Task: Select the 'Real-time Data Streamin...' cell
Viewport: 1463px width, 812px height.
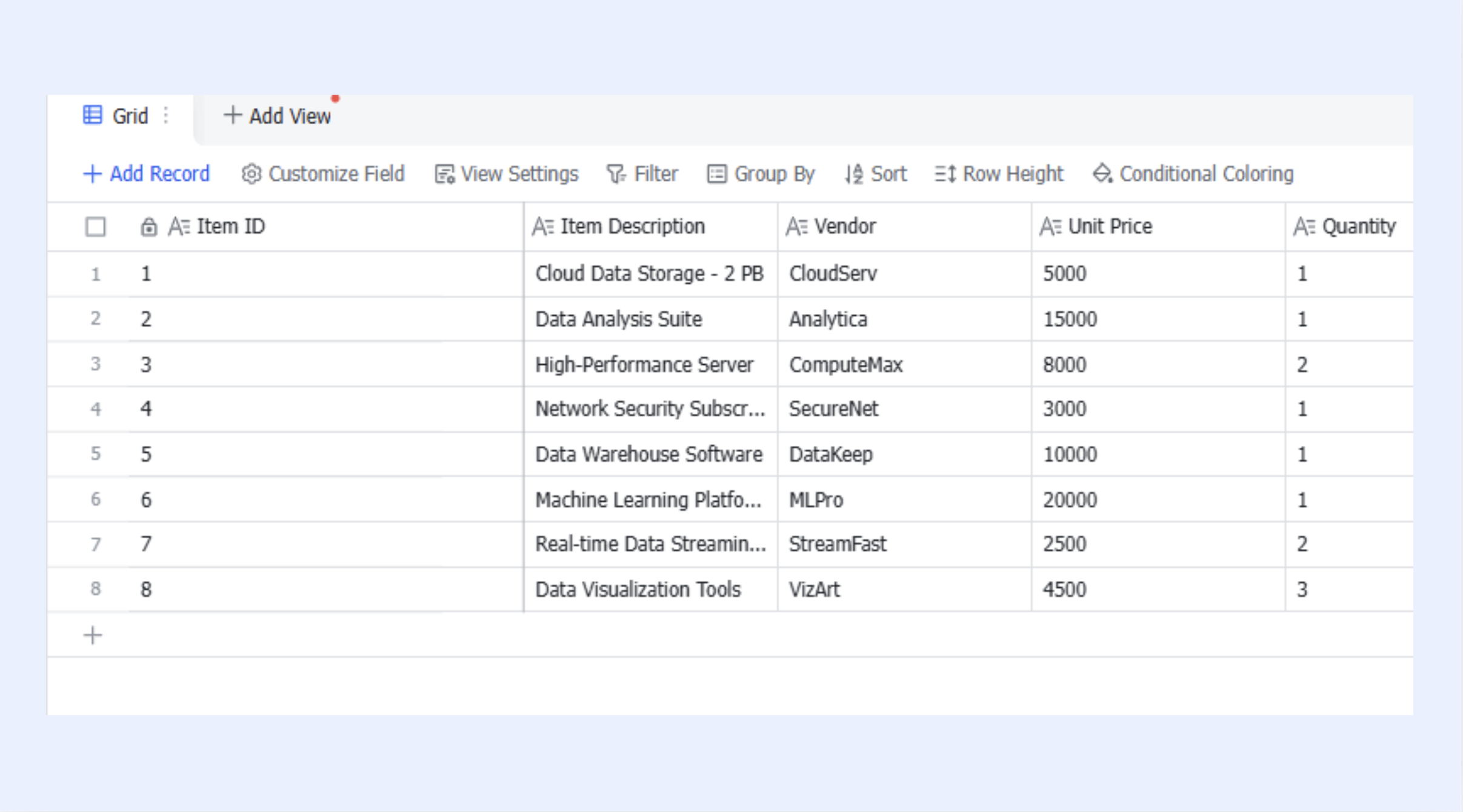Action: click(x=651, y=544)
